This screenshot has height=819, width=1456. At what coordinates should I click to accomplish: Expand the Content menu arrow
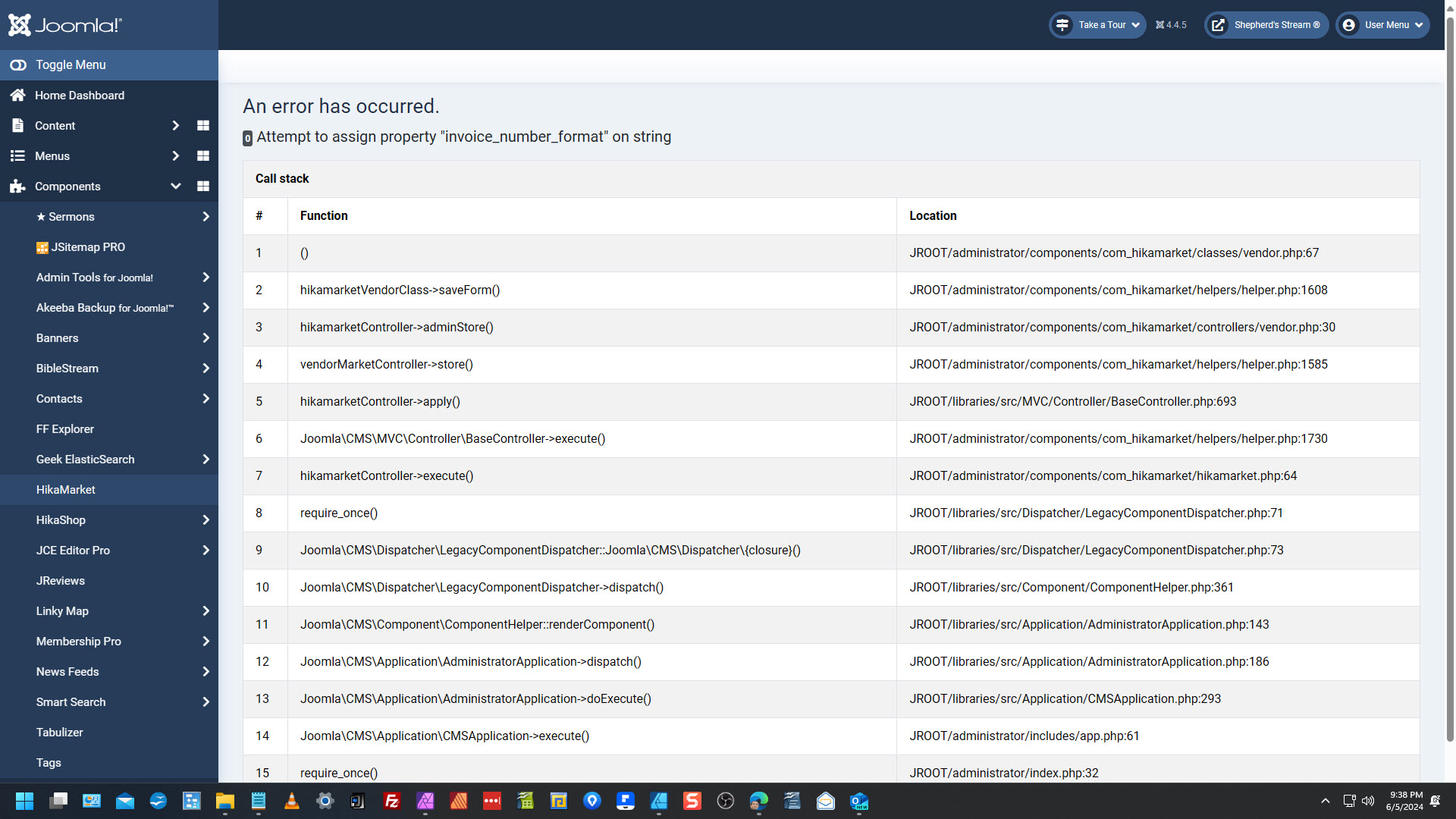tap(175, 126)
